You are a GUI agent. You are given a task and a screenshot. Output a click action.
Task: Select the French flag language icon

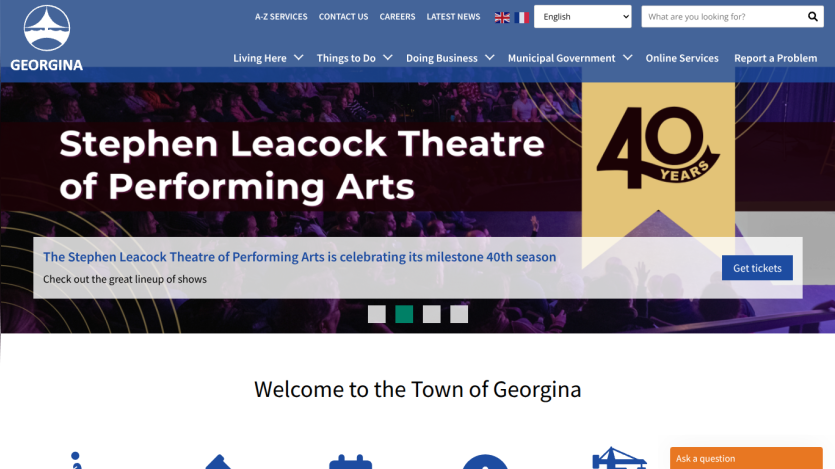522,18
